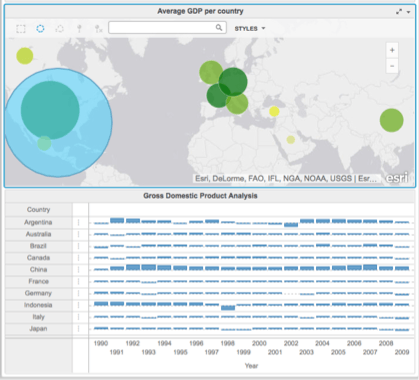Select the Canada row label
The image size is (419, 380).
tap(39, 258)
